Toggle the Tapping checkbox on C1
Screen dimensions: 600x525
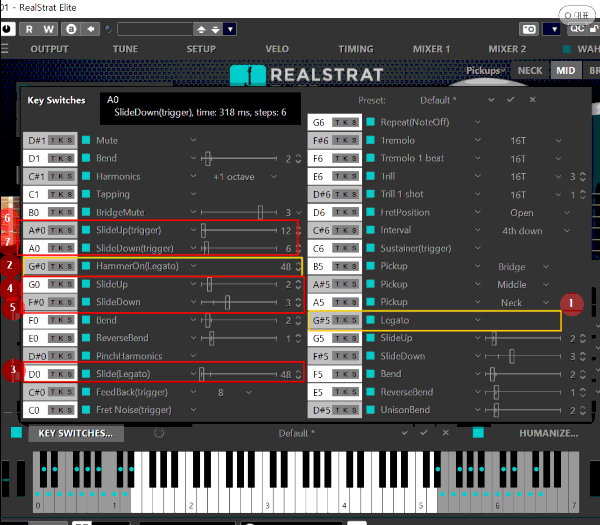tap(86, 194)
